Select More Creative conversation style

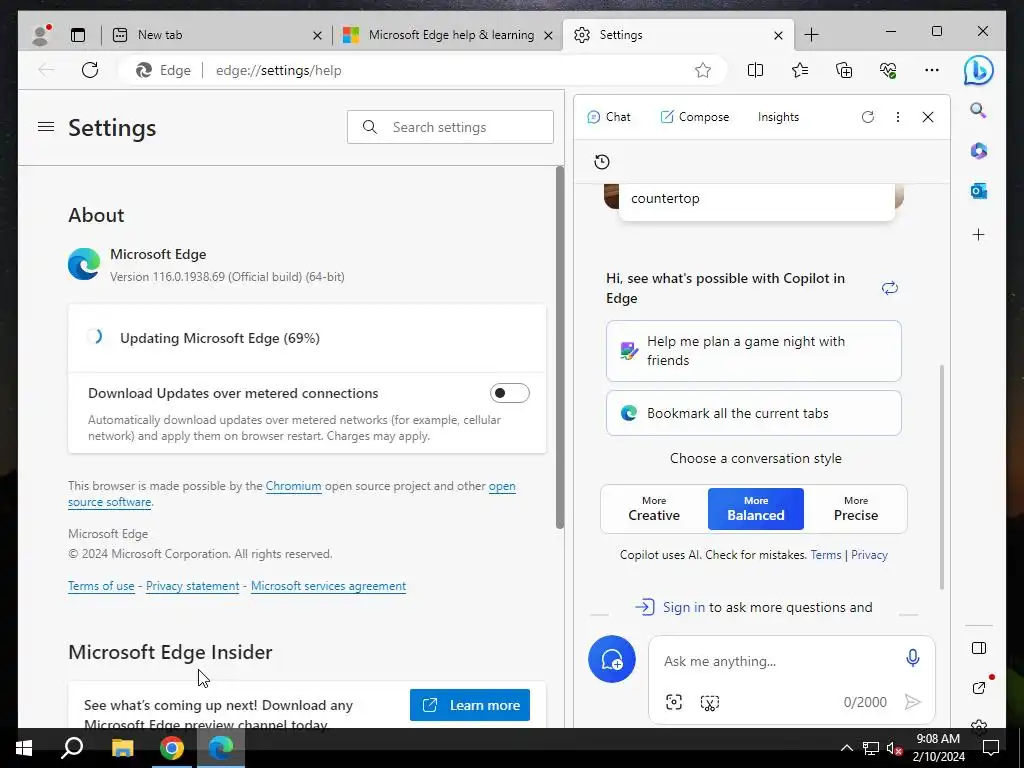(x=654, y=509)
